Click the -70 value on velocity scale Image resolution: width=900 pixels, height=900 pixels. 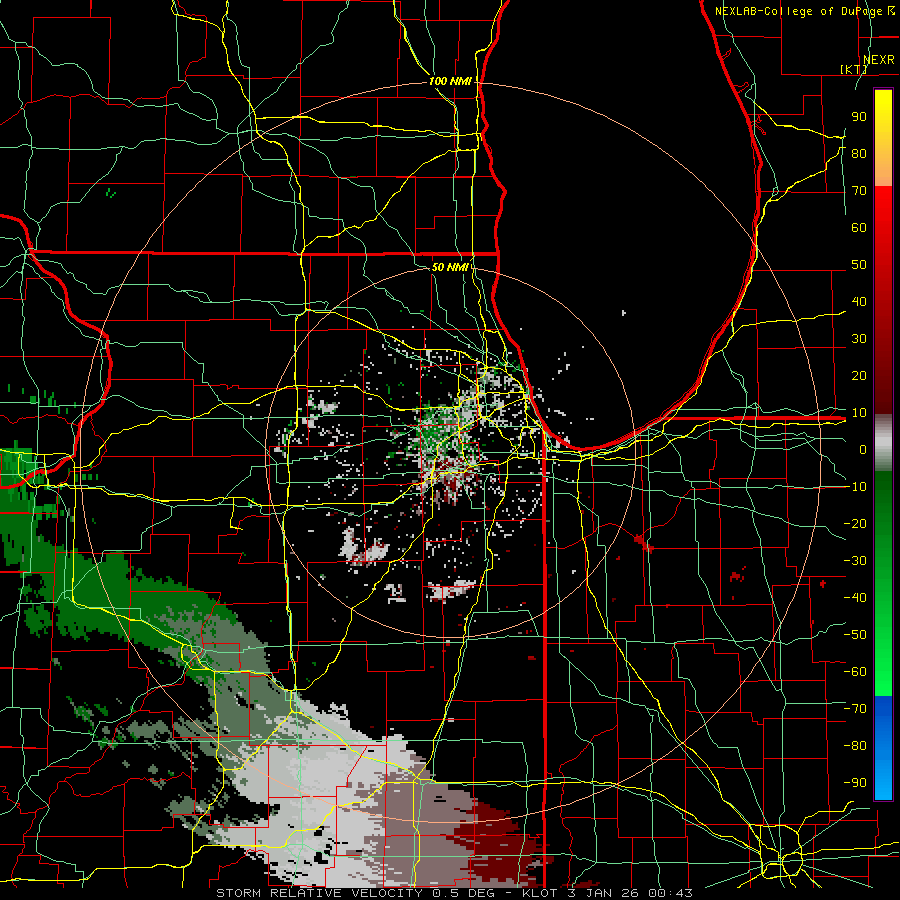click(855, 708)
